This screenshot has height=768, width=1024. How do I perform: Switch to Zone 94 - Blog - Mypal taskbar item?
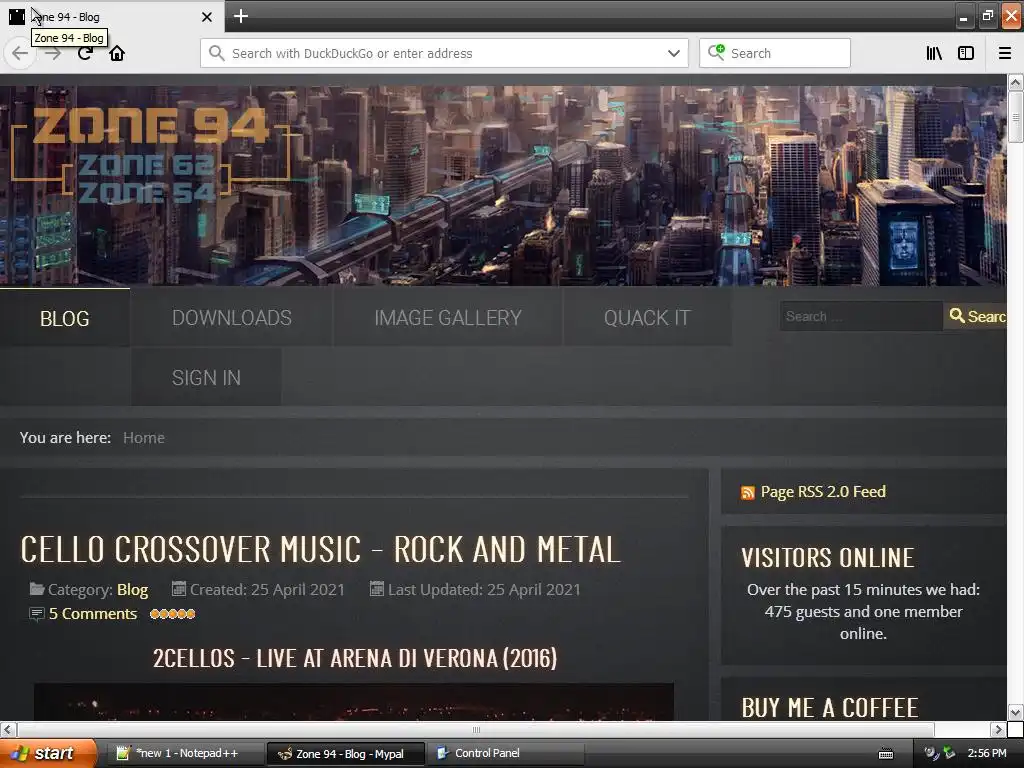pos(346,754)
